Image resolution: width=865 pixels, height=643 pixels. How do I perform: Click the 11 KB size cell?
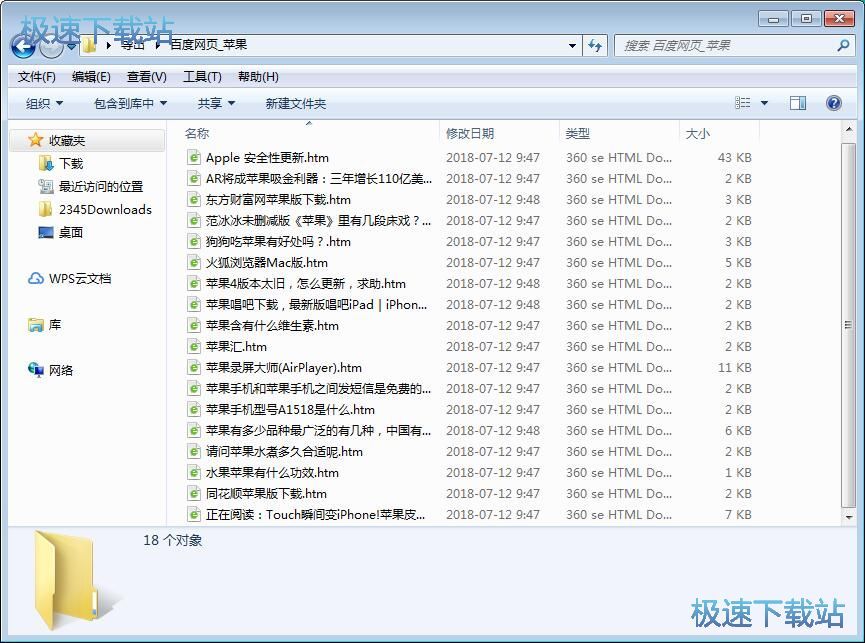tap(734, 367)
